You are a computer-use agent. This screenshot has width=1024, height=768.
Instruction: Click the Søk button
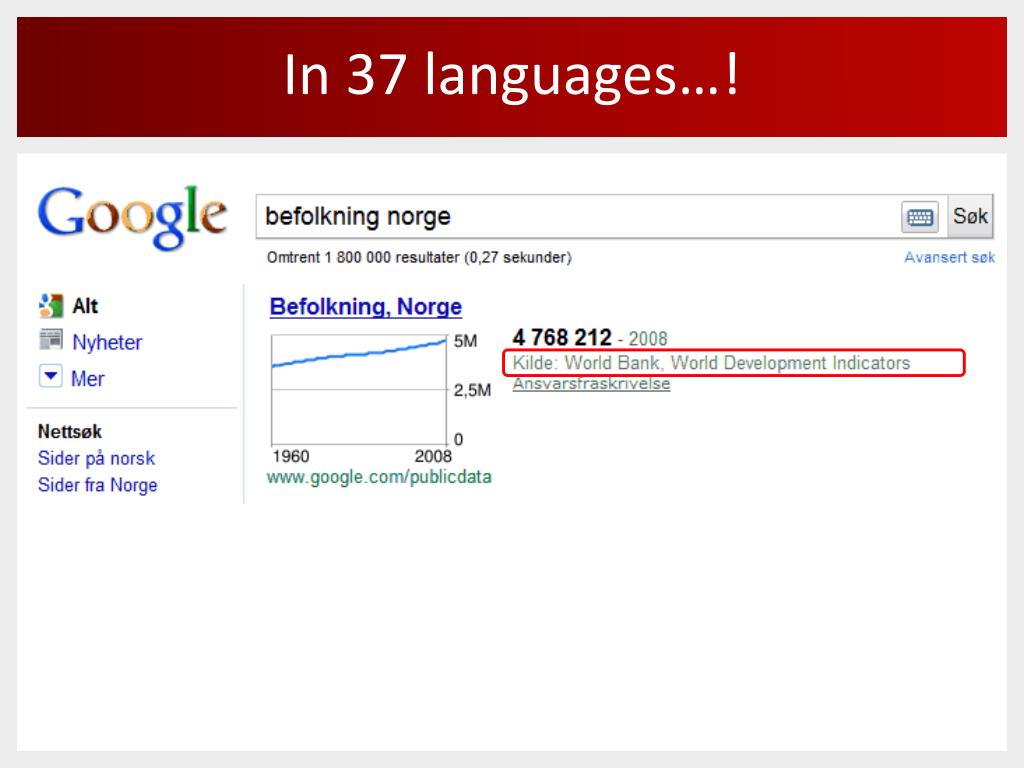coord(970,216)
